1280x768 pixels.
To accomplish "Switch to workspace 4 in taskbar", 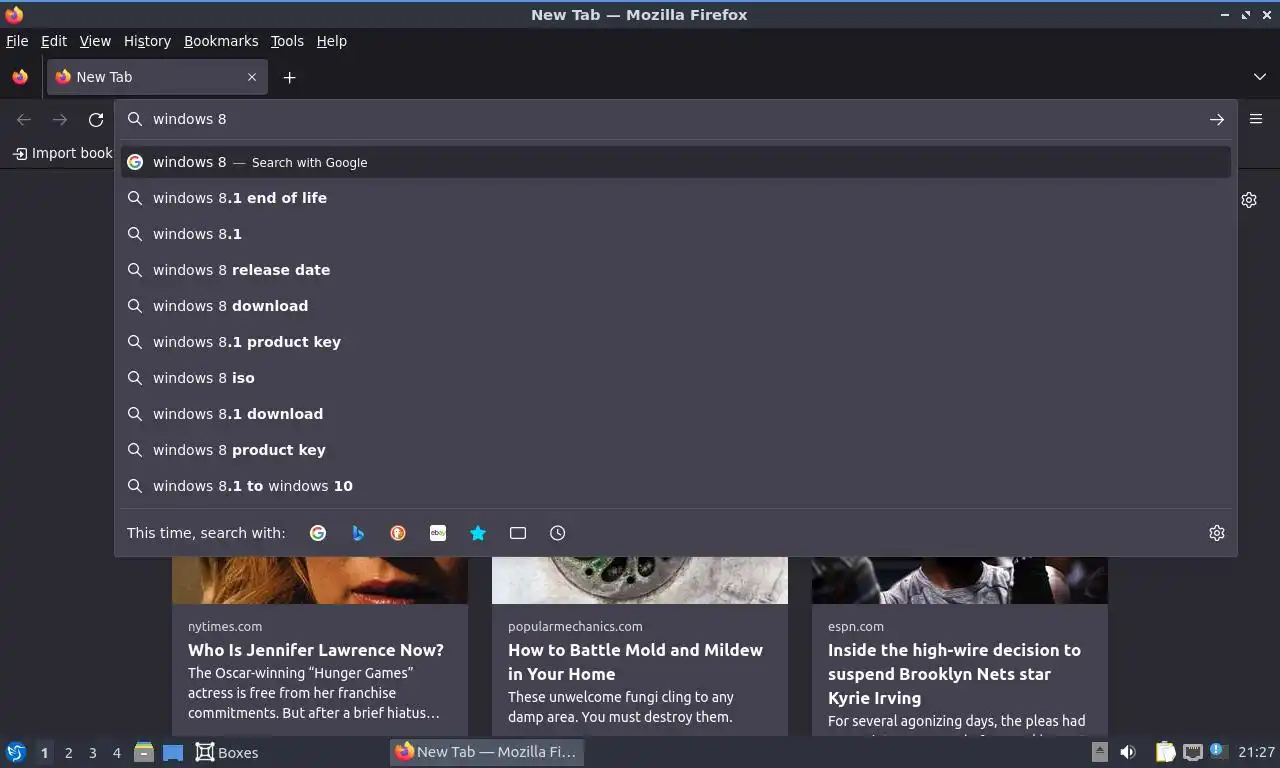I will tap(116, 753).
